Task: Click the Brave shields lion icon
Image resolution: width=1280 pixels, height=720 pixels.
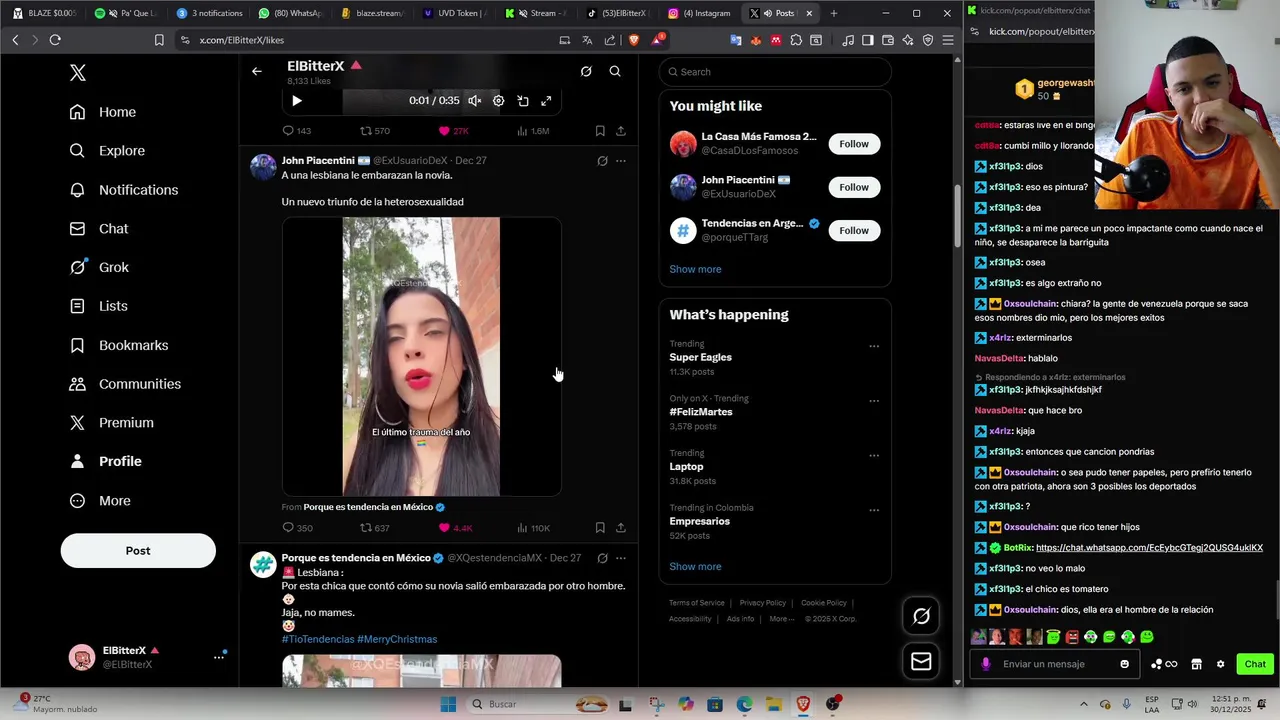Action: click(x=632, y=40)
